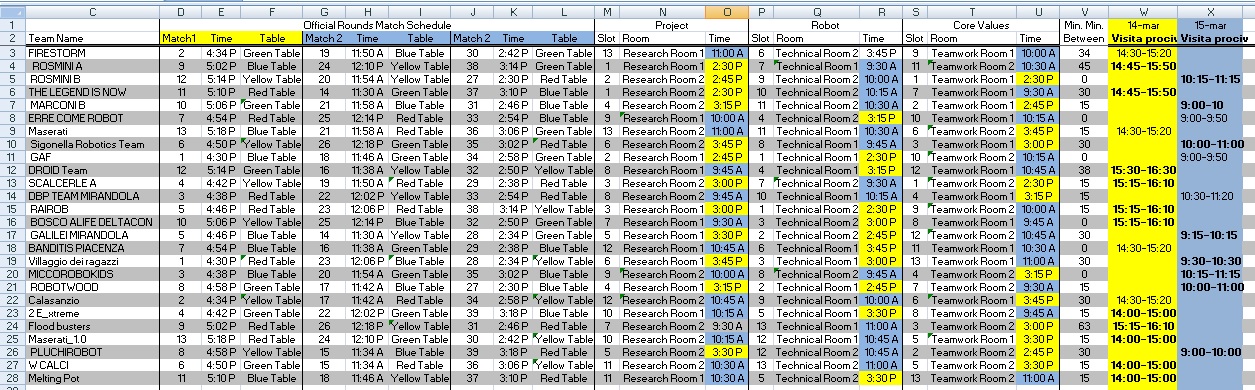The image size is (1255, 390).
Task: Select 'Official Rounds Match Schedule' merged cell
Action: point(377,24)
